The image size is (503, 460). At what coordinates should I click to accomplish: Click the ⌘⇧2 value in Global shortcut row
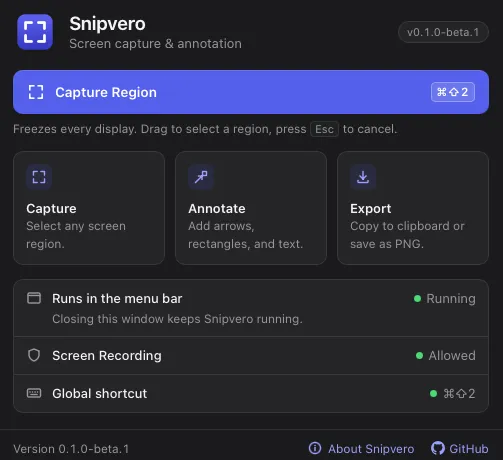coord(459,394)
